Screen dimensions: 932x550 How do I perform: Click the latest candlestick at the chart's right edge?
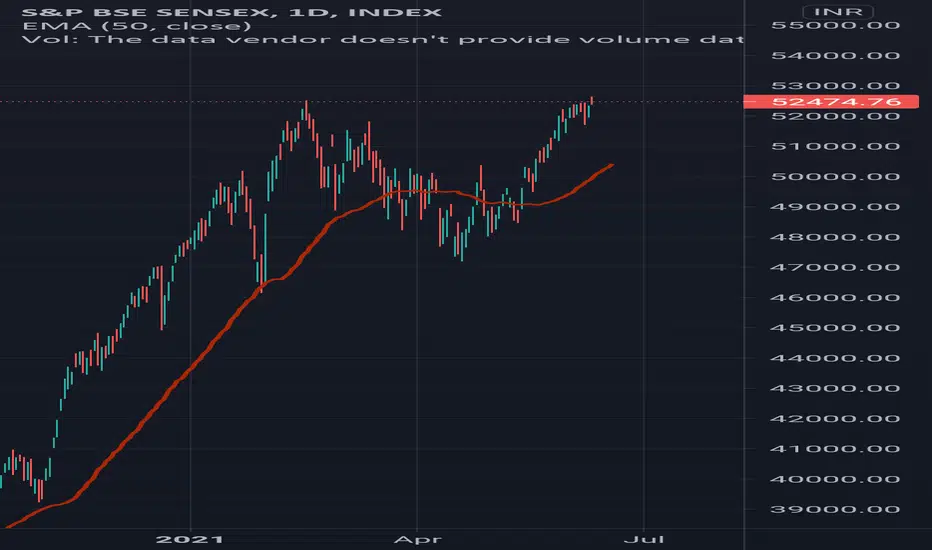(592, 101)
